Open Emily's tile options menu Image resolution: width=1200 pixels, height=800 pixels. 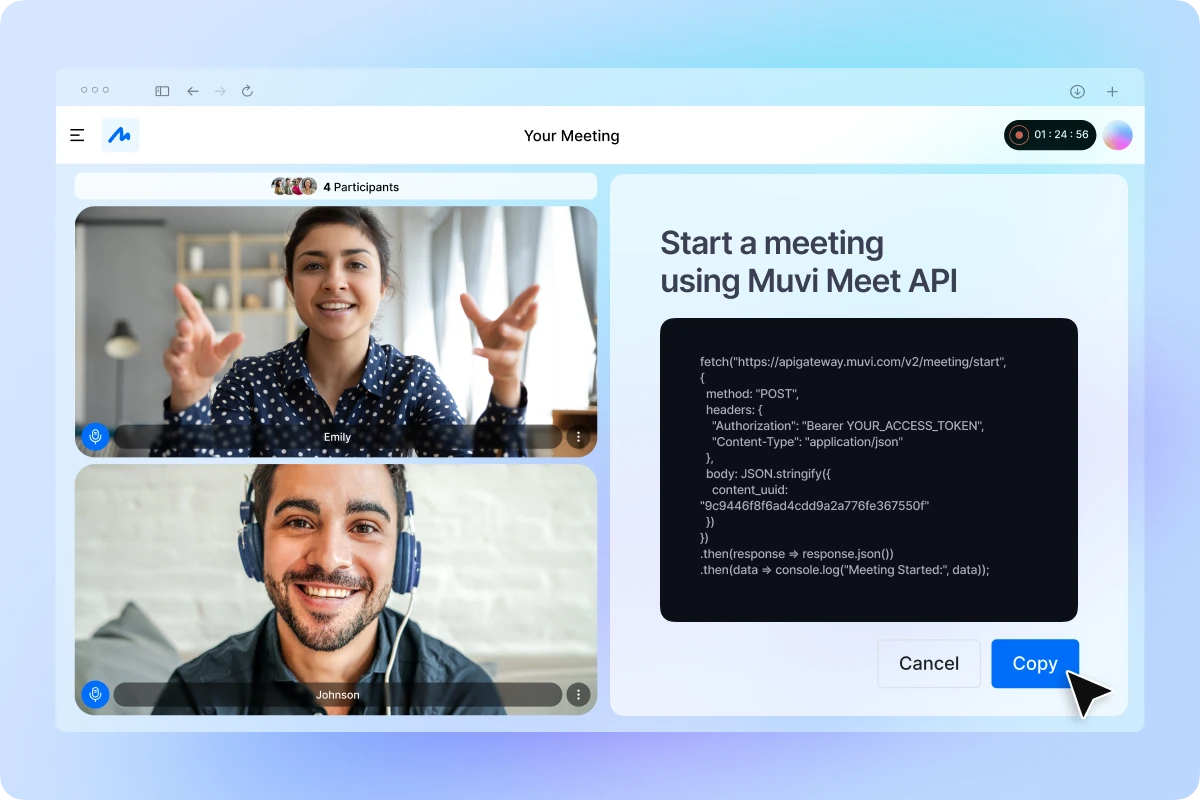(x=578, y=436)
